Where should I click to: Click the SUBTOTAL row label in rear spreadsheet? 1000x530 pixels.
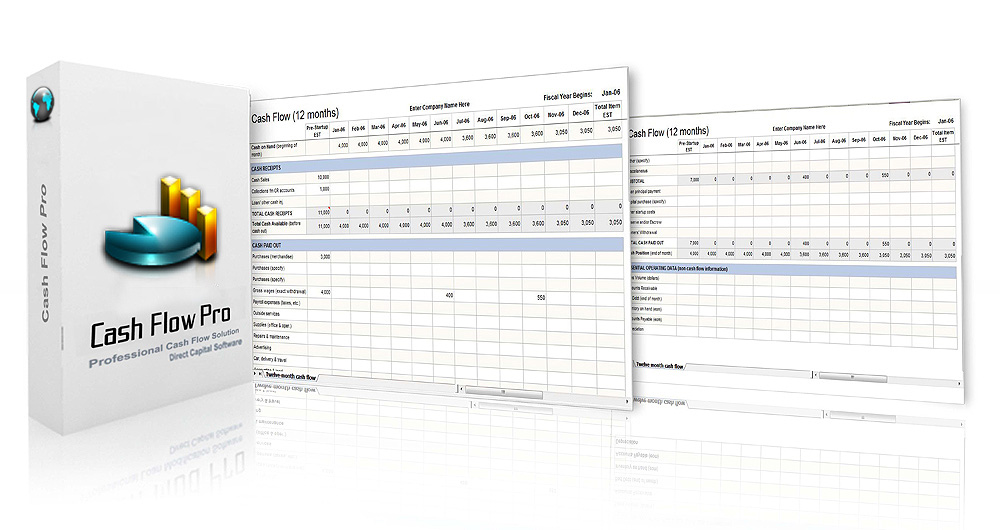[638, 181]
